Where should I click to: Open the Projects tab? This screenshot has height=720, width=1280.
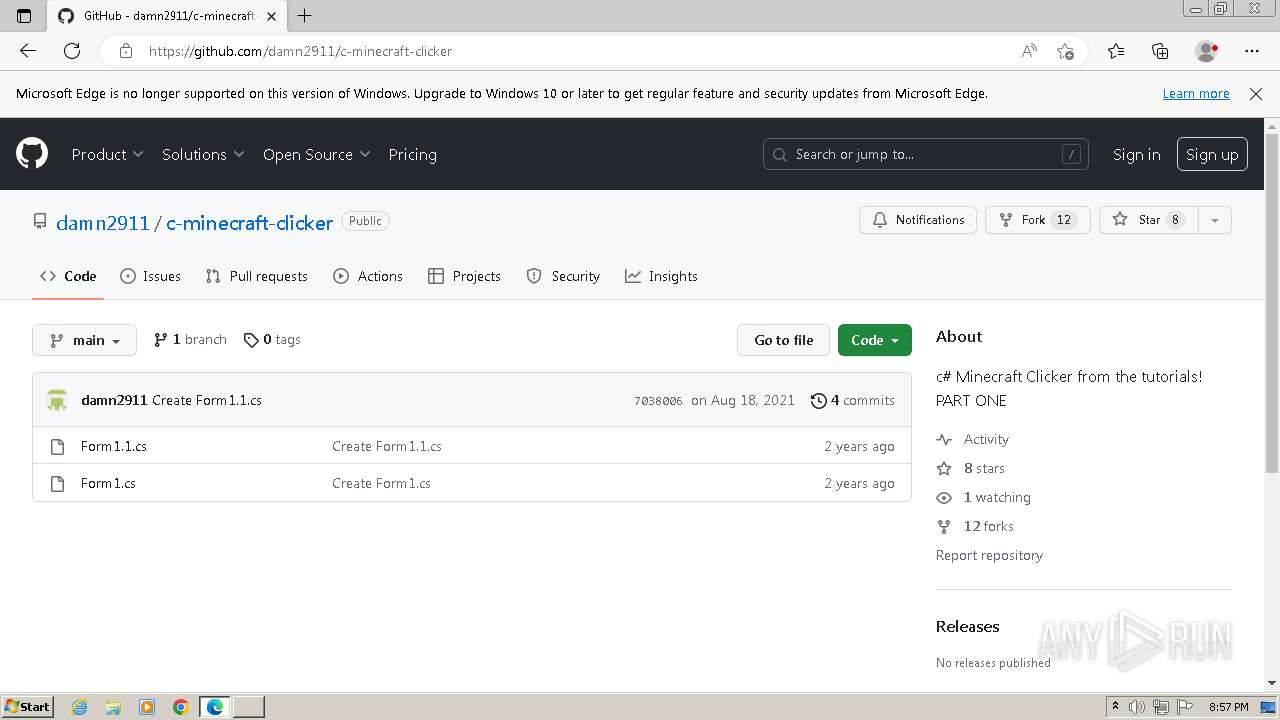464,276
